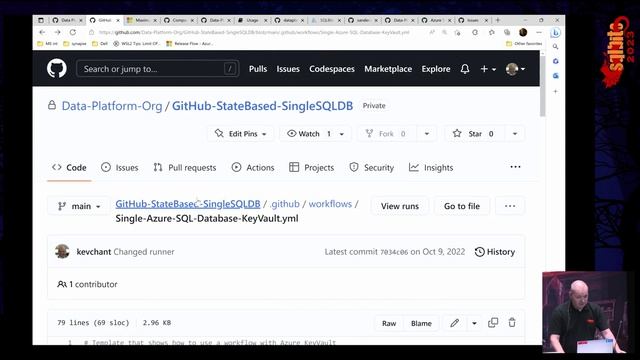Open the Changed runner commit message
Viewport: 640px width, 360px height.
pyautogui.click(x=144, y=252)
